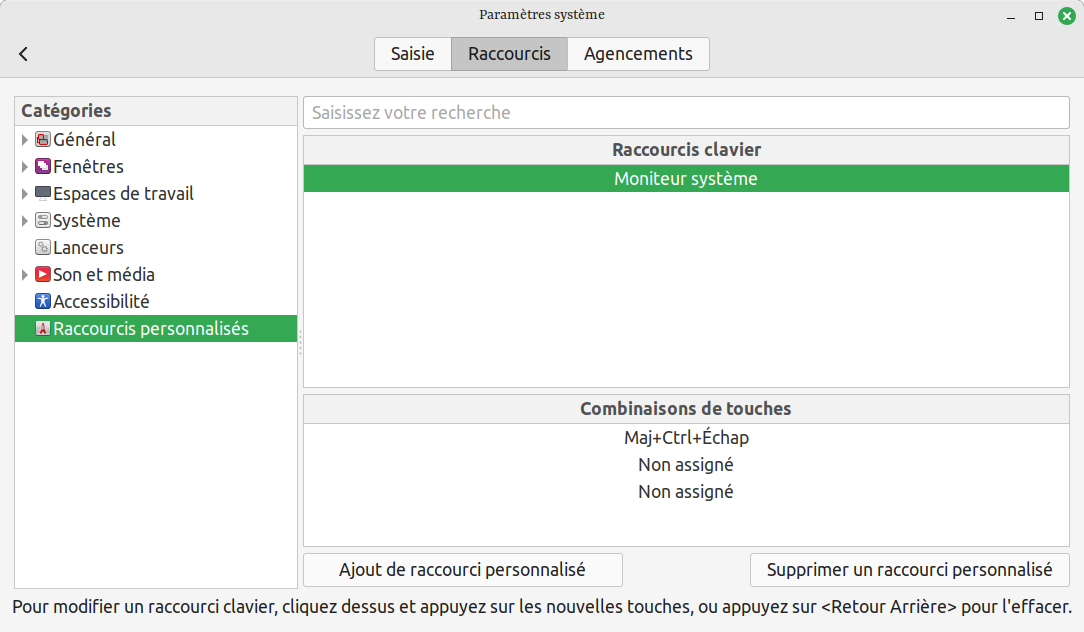Click the Raccourcis personnalisés icon

pos(43,329)
